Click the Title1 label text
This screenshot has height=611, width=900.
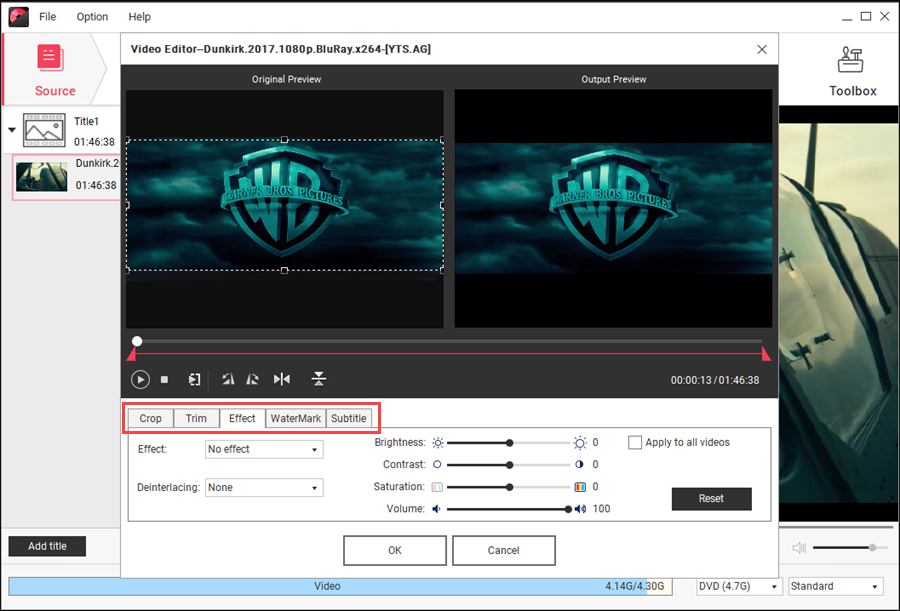pos(86,121)
